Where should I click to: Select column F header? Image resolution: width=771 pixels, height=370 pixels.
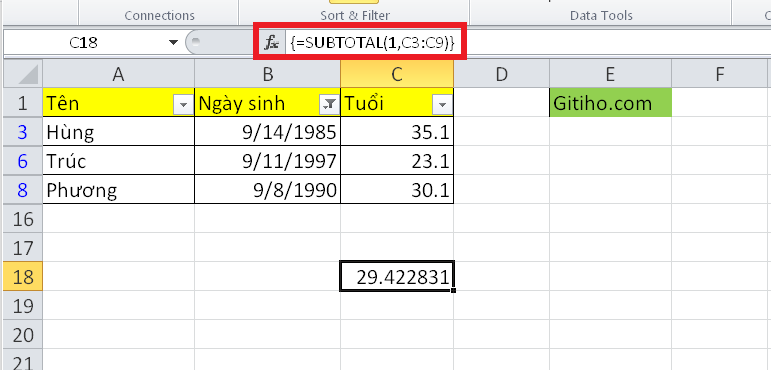(720, 74)
